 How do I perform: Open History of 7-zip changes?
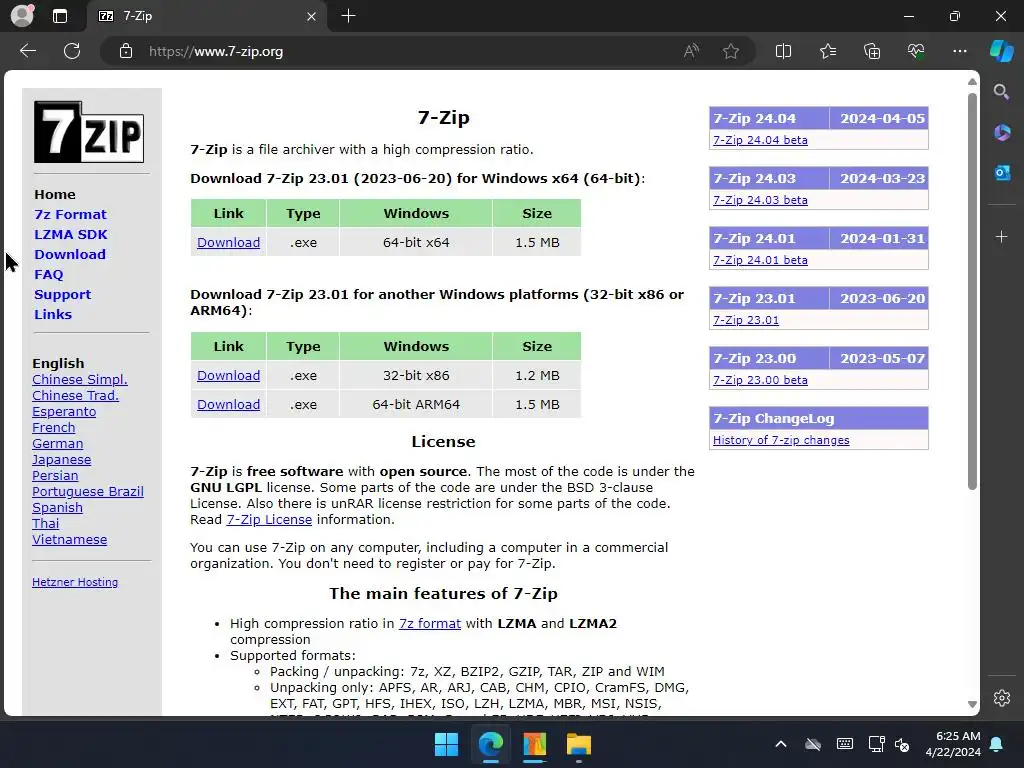[781, 440]
